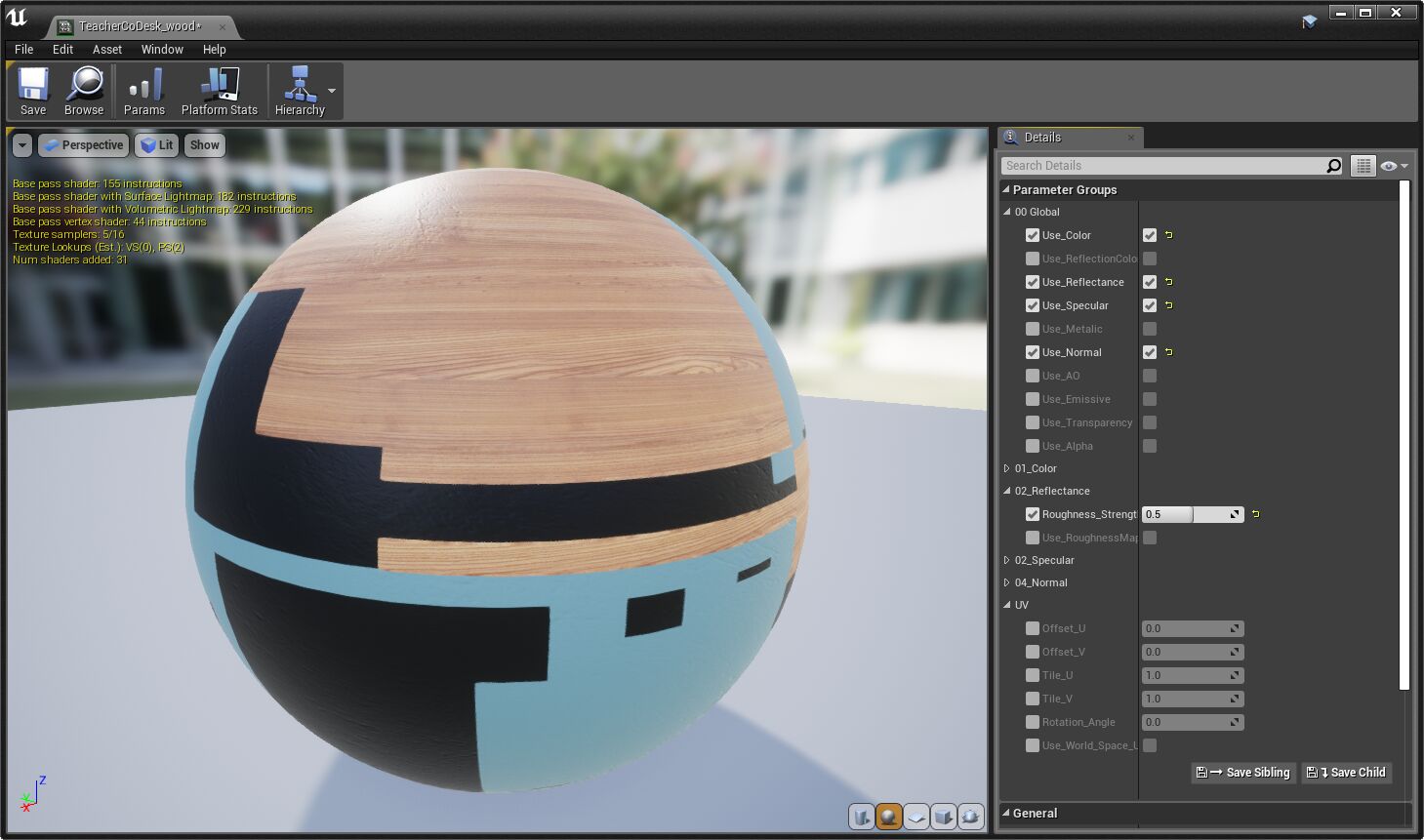The image size is (1424, 840).
Task: Click the Hierarchy toolbar icon
Action: pyautogui.click(x=299, y=92)
